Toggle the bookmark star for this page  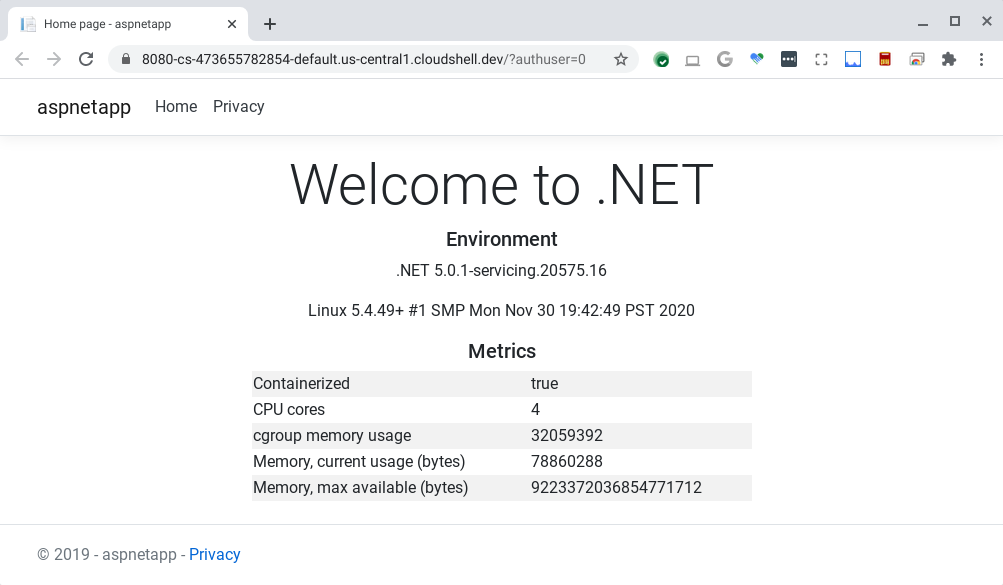tap(620, 59)
